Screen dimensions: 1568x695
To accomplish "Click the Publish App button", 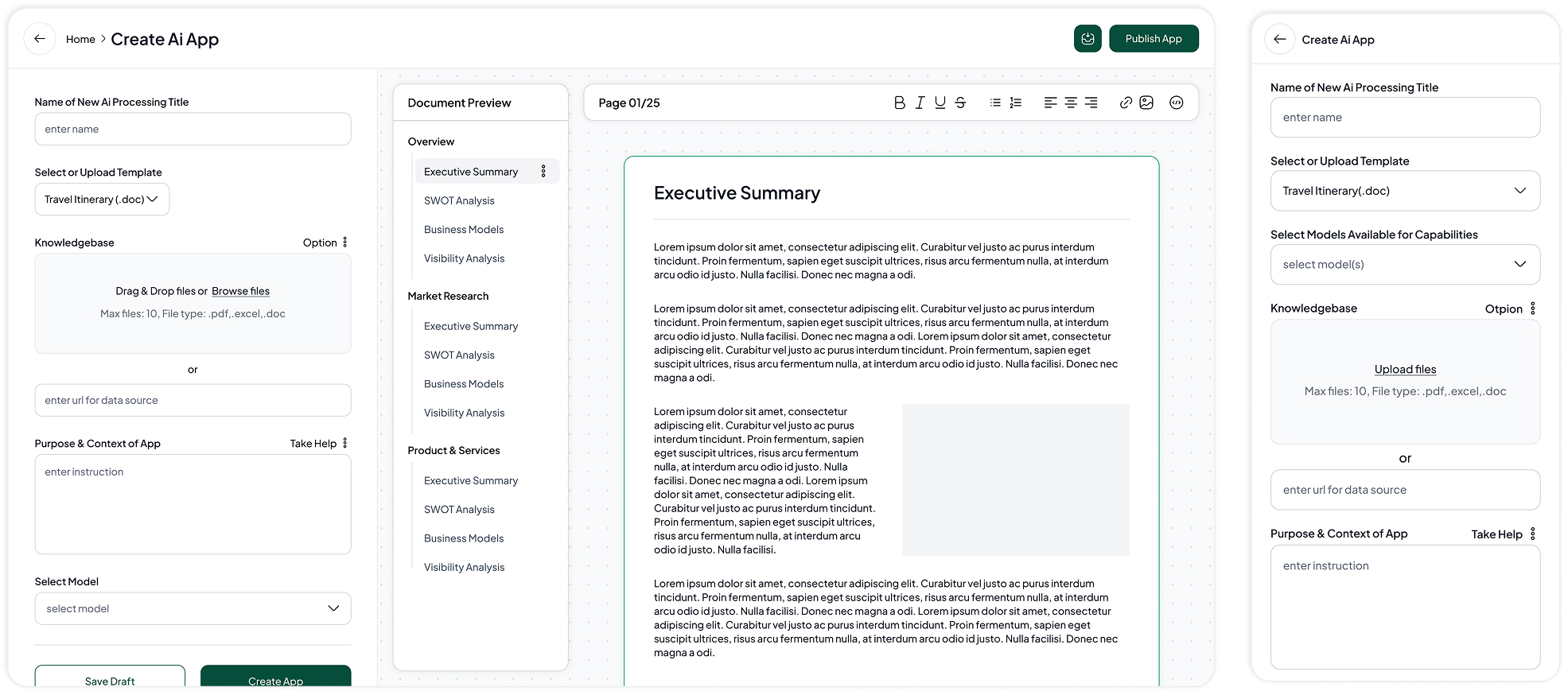I will click(1154, 39).
